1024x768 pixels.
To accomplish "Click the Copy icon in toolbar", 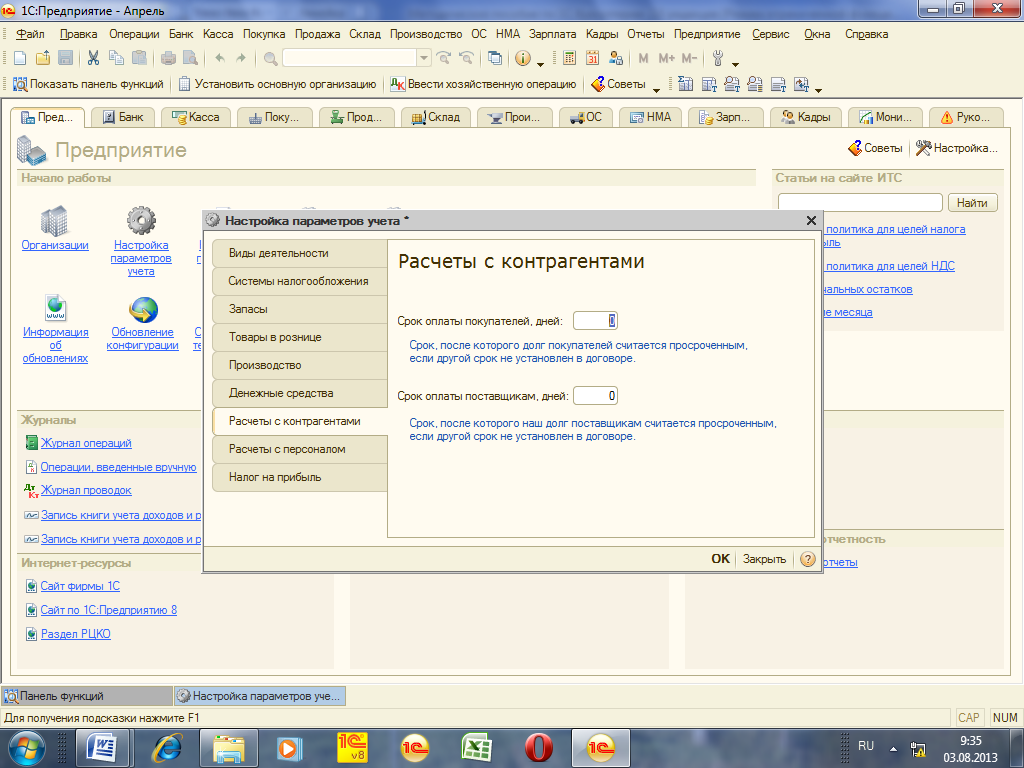I will (x=116, y=58).
